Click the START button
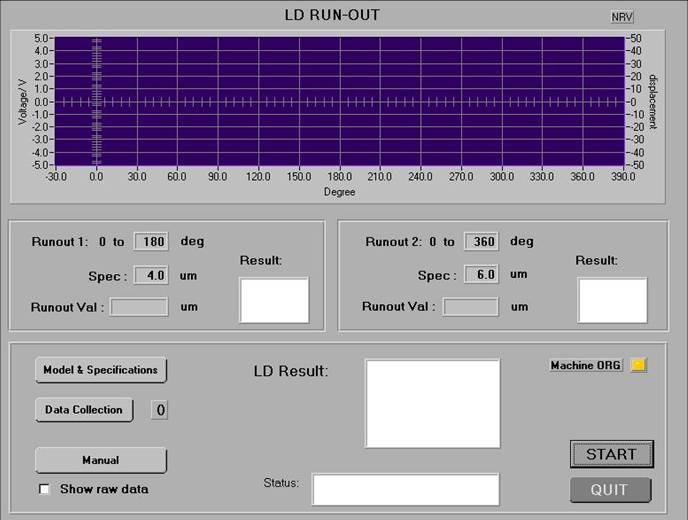Screen dimensions: 688x520 click(611, 454)
